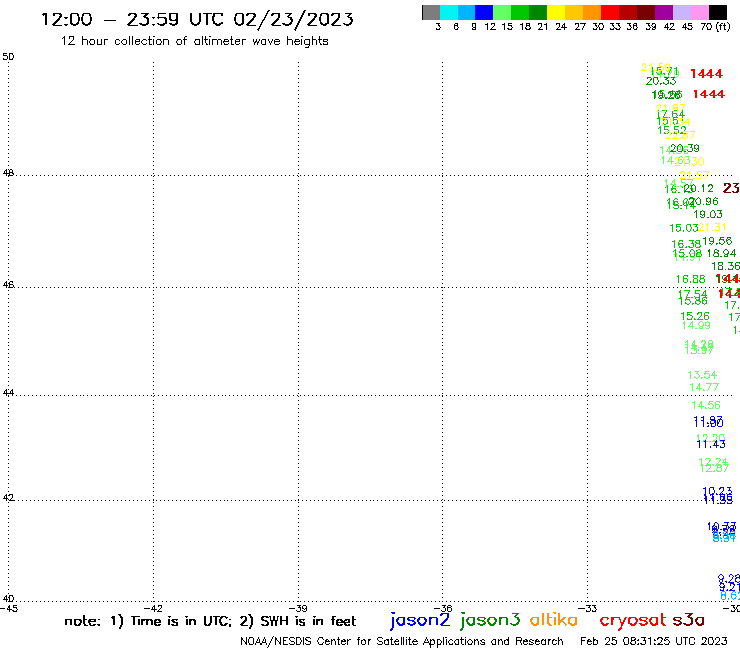Click the yellow swatch in the wave-height legend

click(556, 12)
